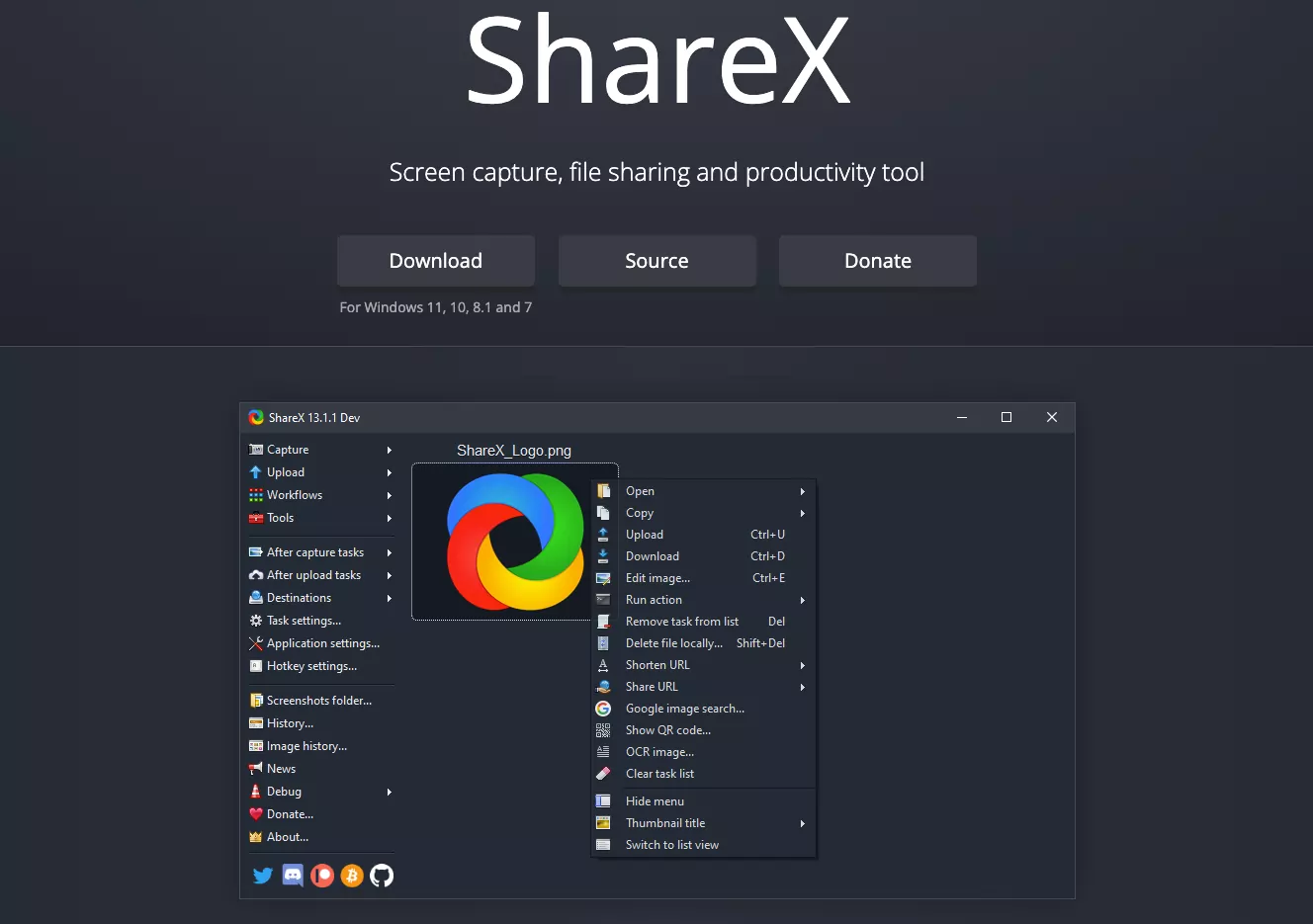The height and width of the screenshot is (924, 1313).
Task: Expand the After upload tasks submenu arrow
Action: click(x=390, y=575)
